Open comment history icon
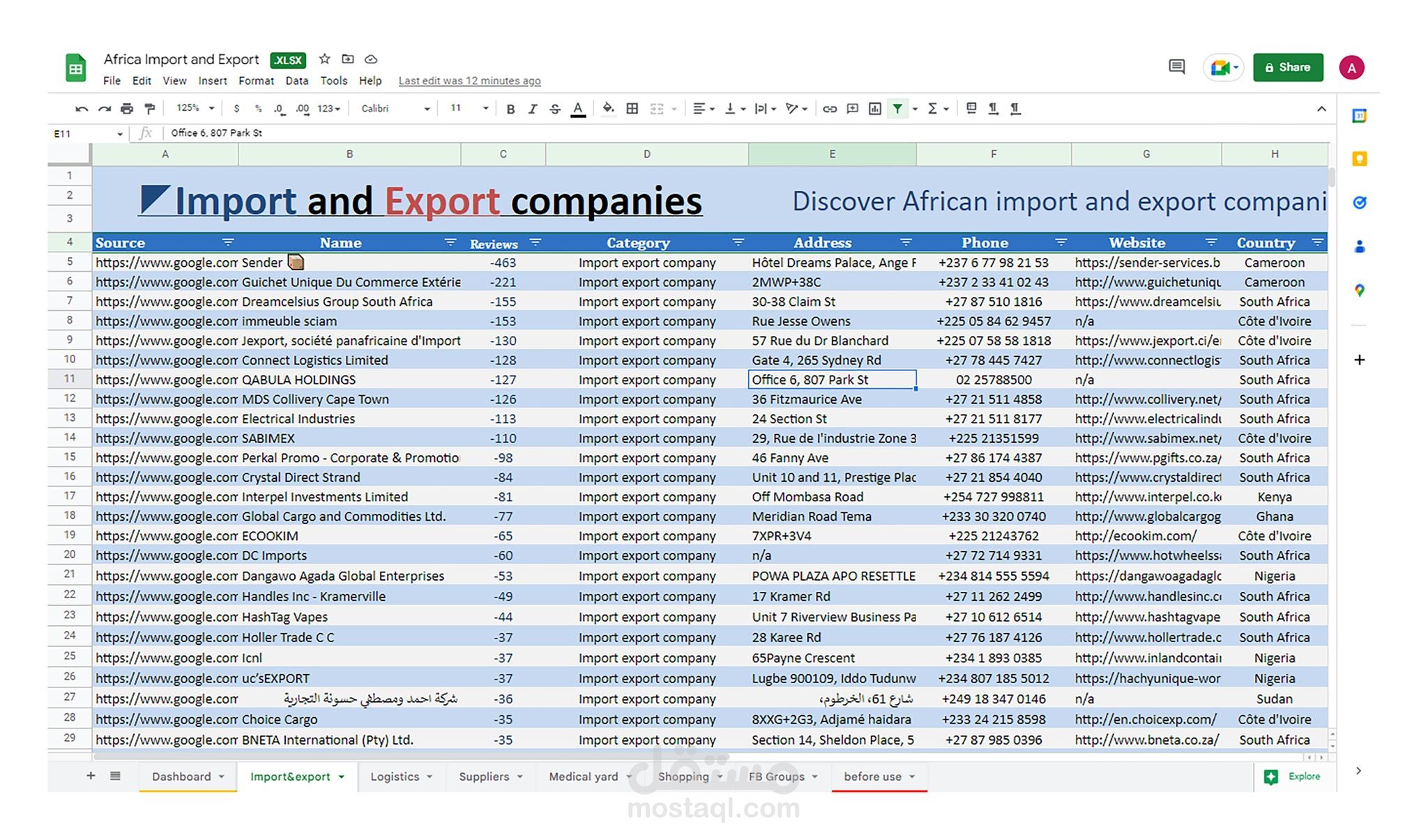 pos(1176,67)
